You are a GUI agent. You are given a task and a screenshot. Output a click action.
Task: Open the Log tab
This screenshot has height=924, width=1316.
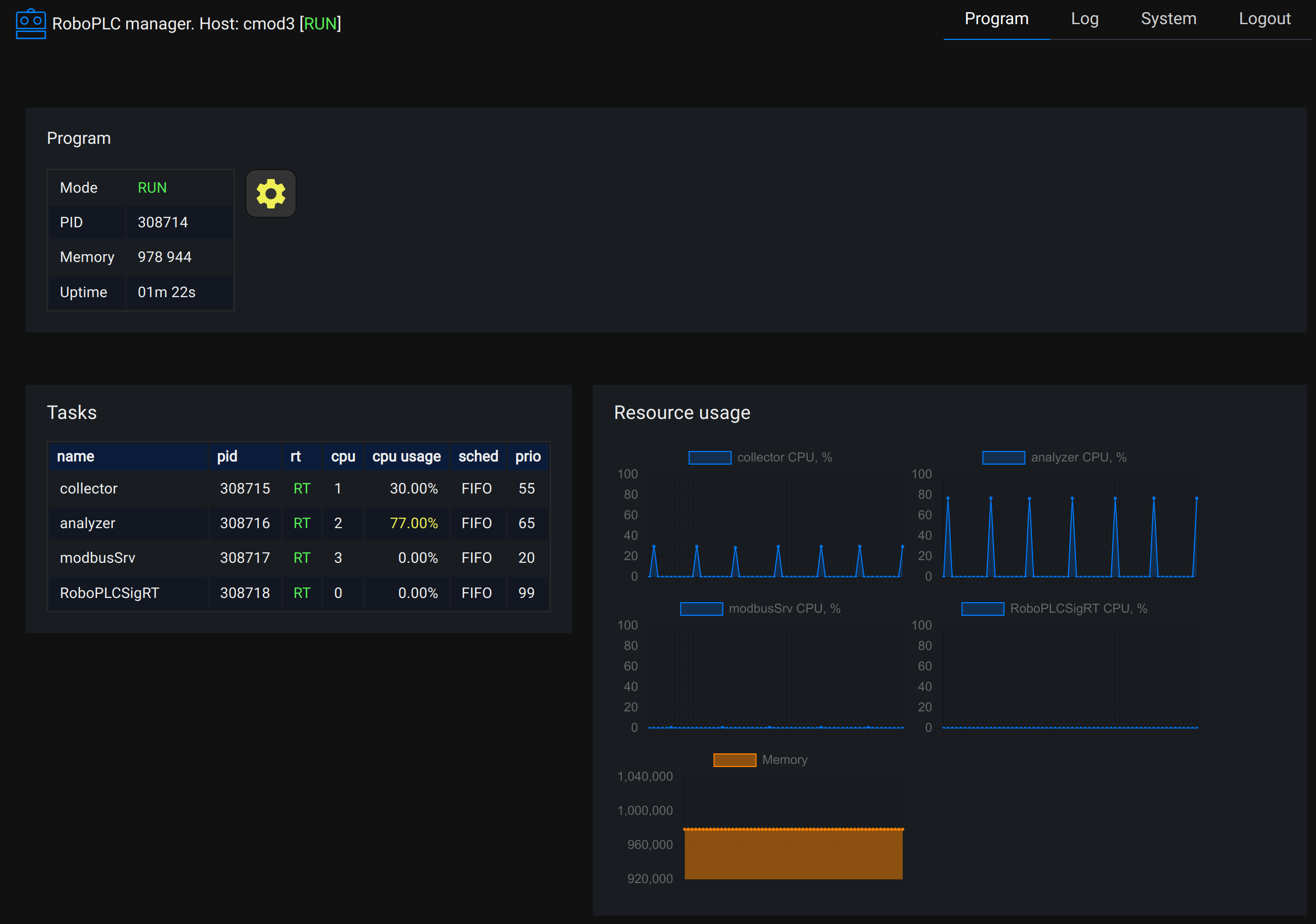click(x=1084, y=19)
